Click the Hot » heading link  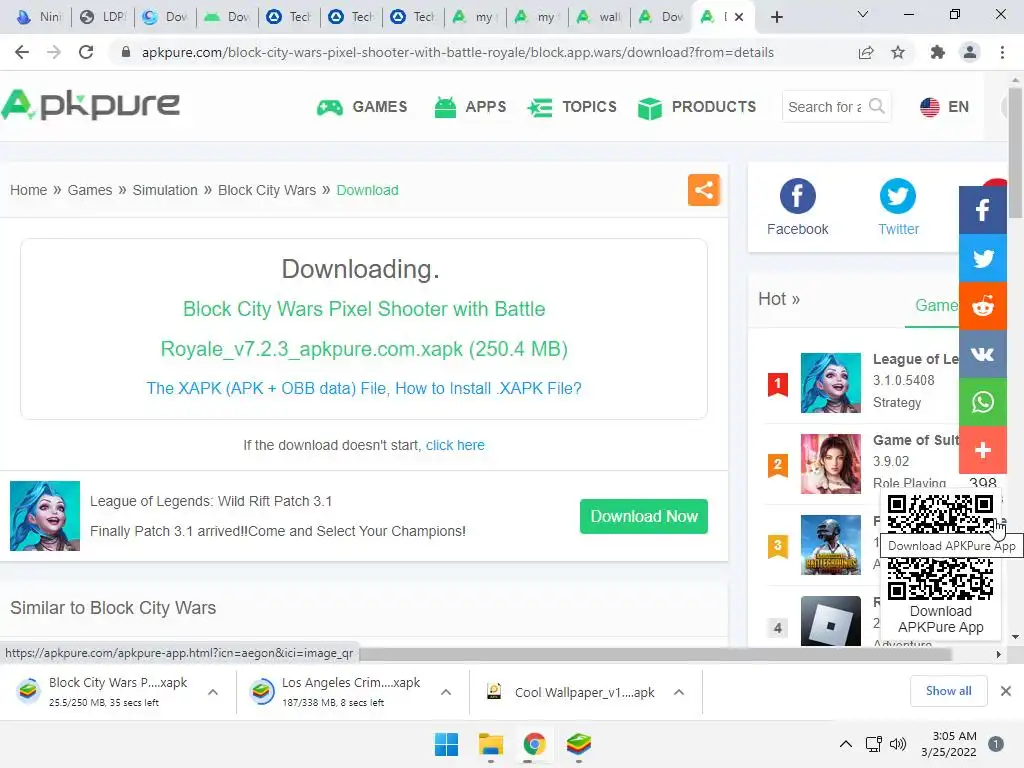point(778,299)
